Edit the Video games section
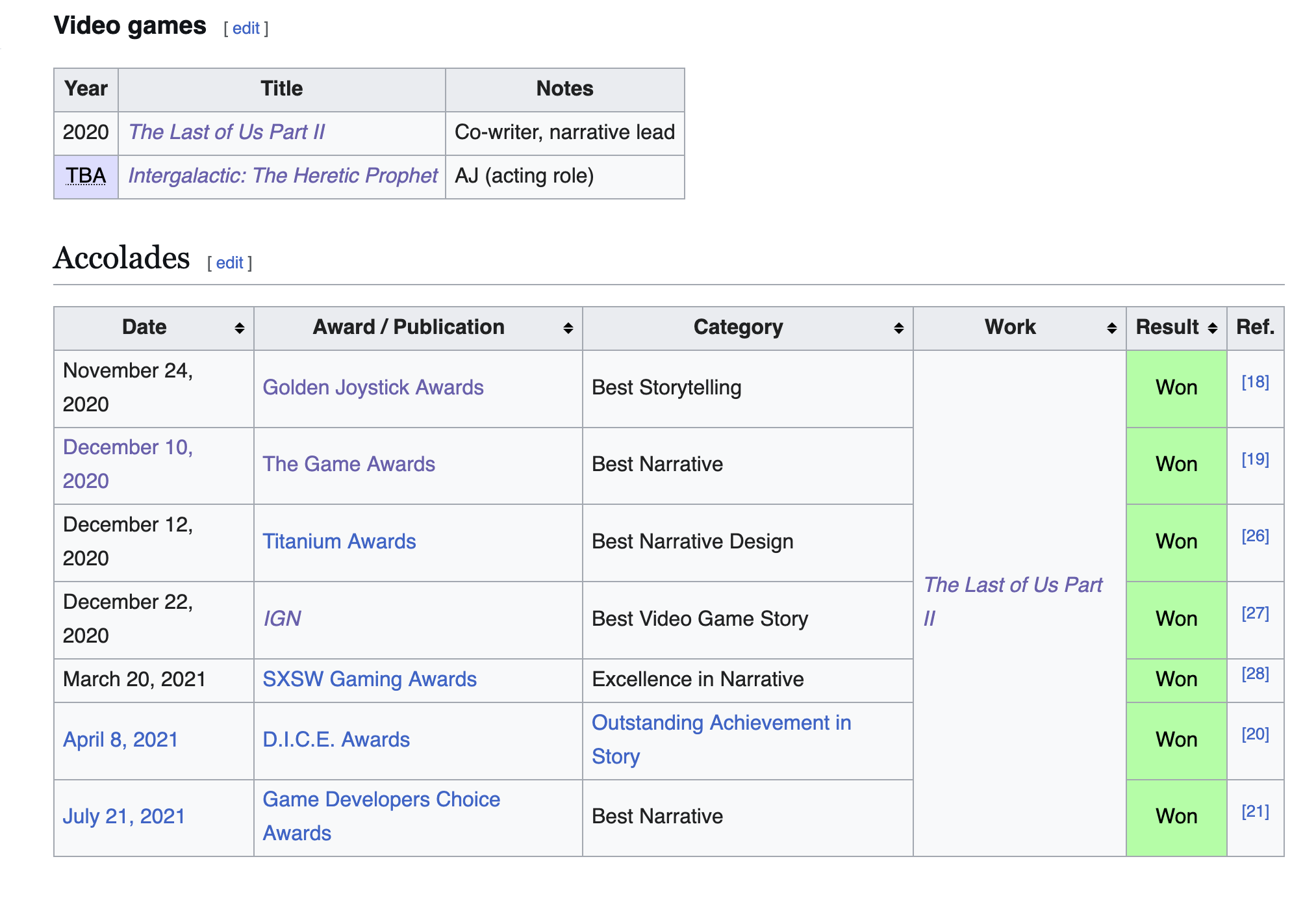 coord(246,29)
